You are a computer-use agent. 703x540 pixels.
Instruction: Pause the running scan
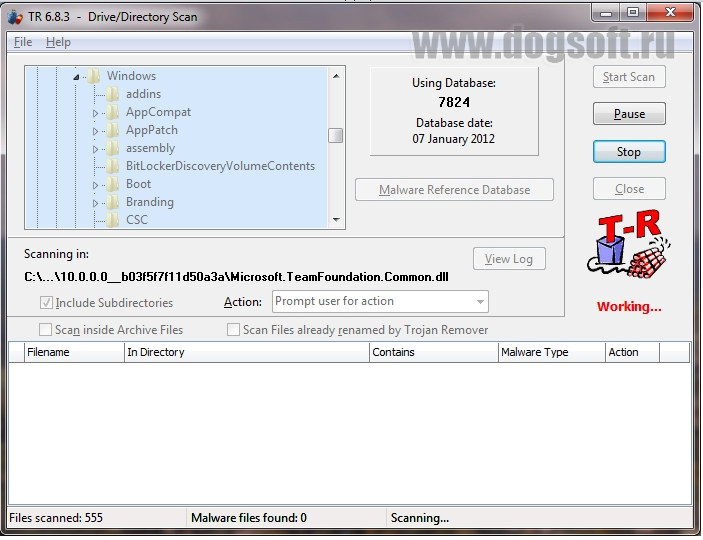(x=629, y=114)
